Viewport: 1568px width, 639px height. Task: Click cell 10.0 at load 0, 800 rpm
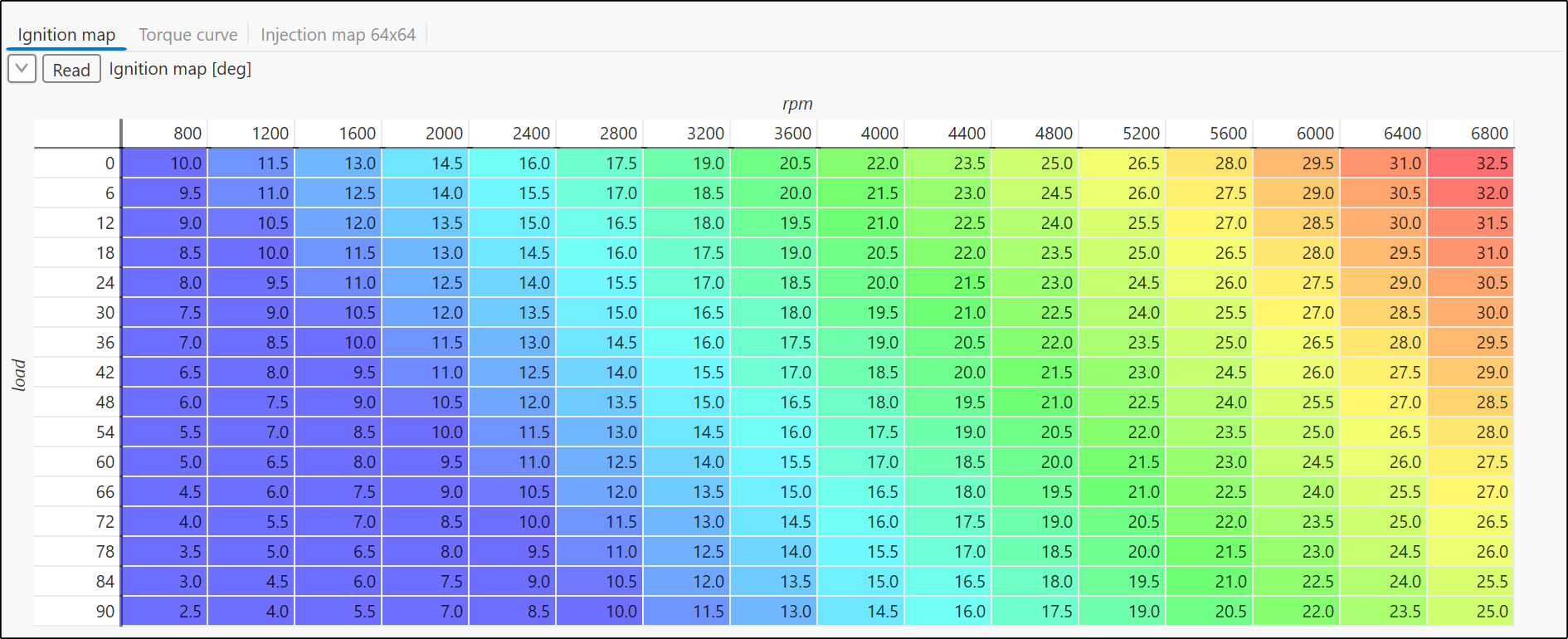(x=164, y=163)
